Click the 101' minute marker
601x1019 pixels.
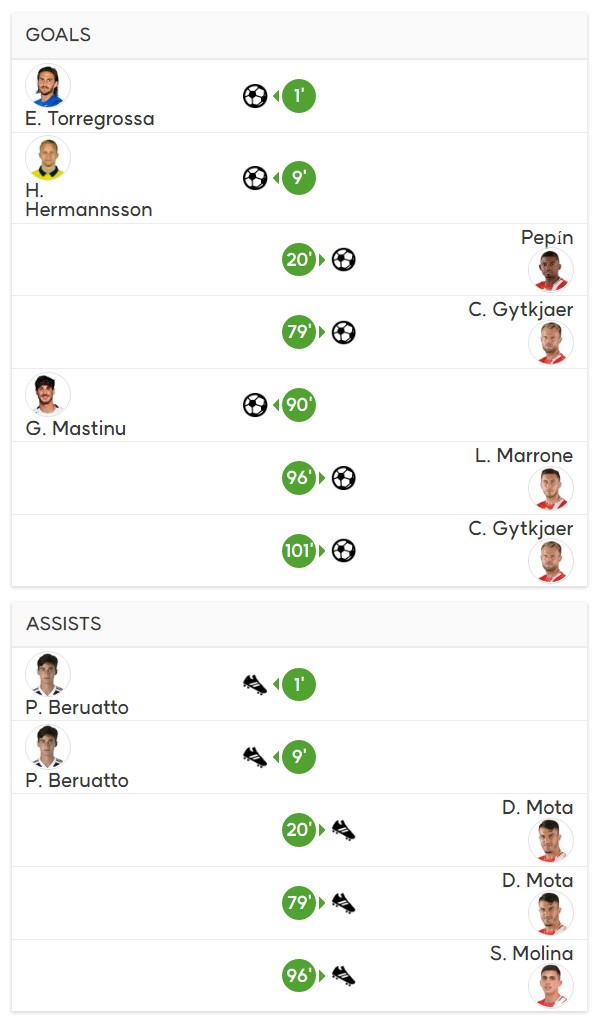click(299, 551)
